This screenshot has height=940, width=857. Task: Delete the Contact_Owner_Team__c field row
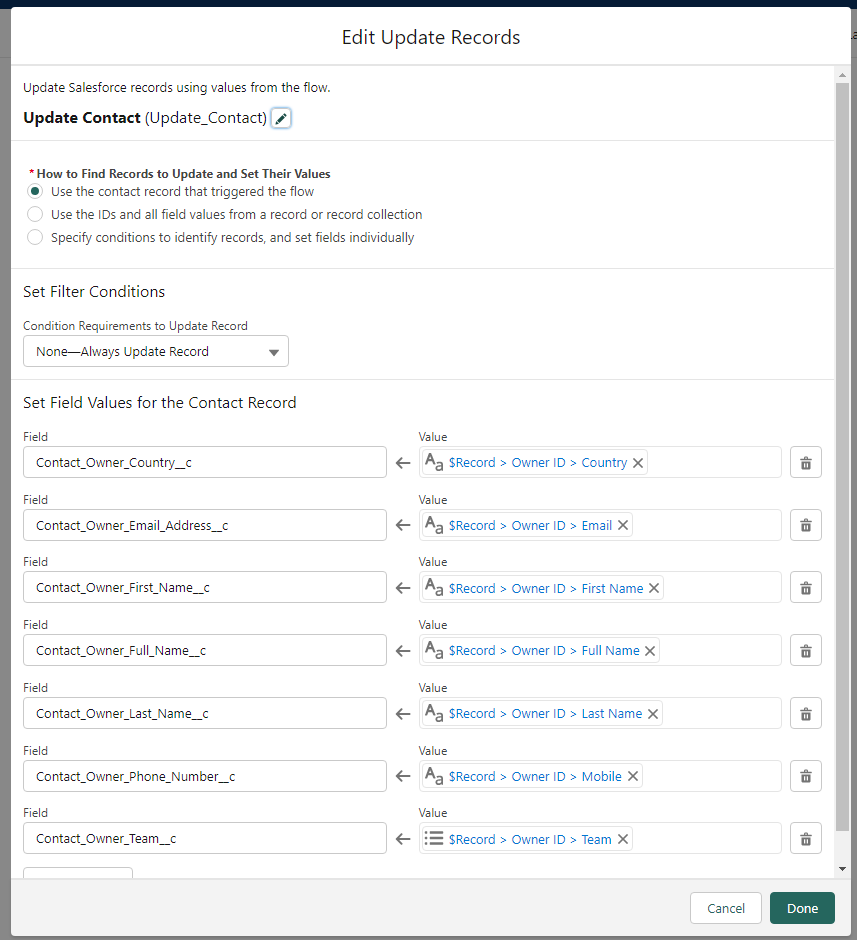pos(805,839)
